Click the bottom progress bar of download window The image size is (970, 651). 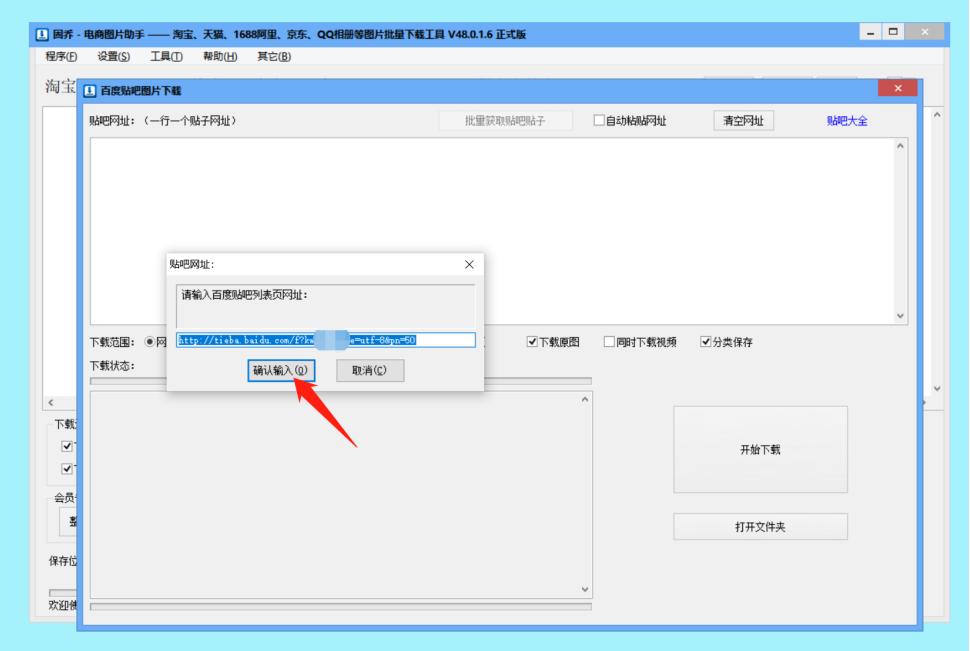click(x=340, y=606)
